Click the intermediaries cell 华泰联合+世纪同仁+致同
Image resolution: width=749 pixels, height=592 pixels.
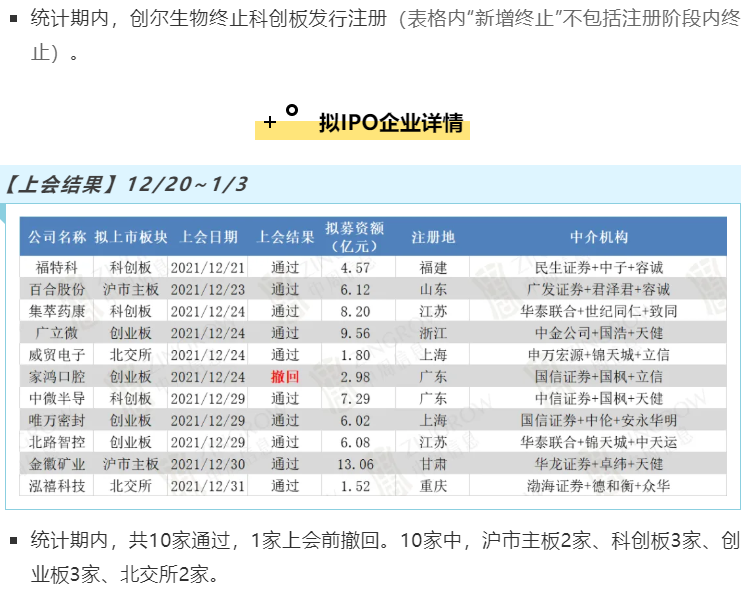(599, 312)
